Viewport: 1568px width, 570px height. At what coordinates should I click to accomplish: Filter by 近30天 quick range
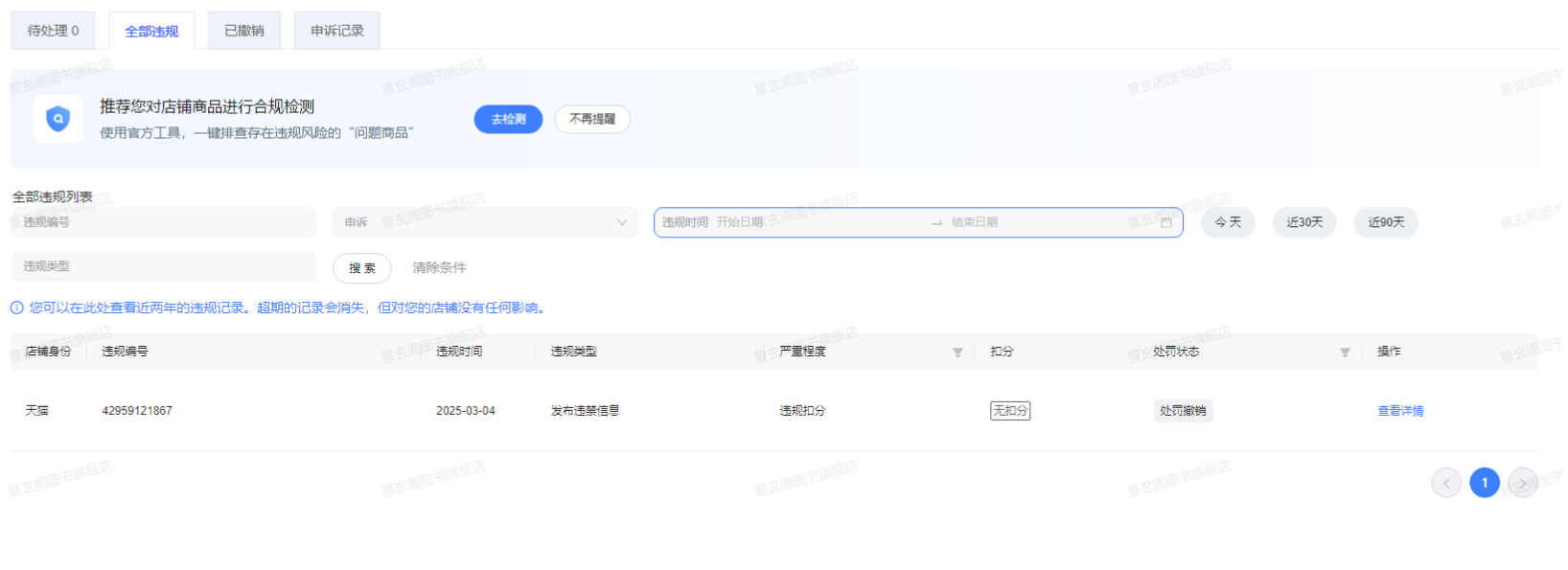pos(1304,222)
